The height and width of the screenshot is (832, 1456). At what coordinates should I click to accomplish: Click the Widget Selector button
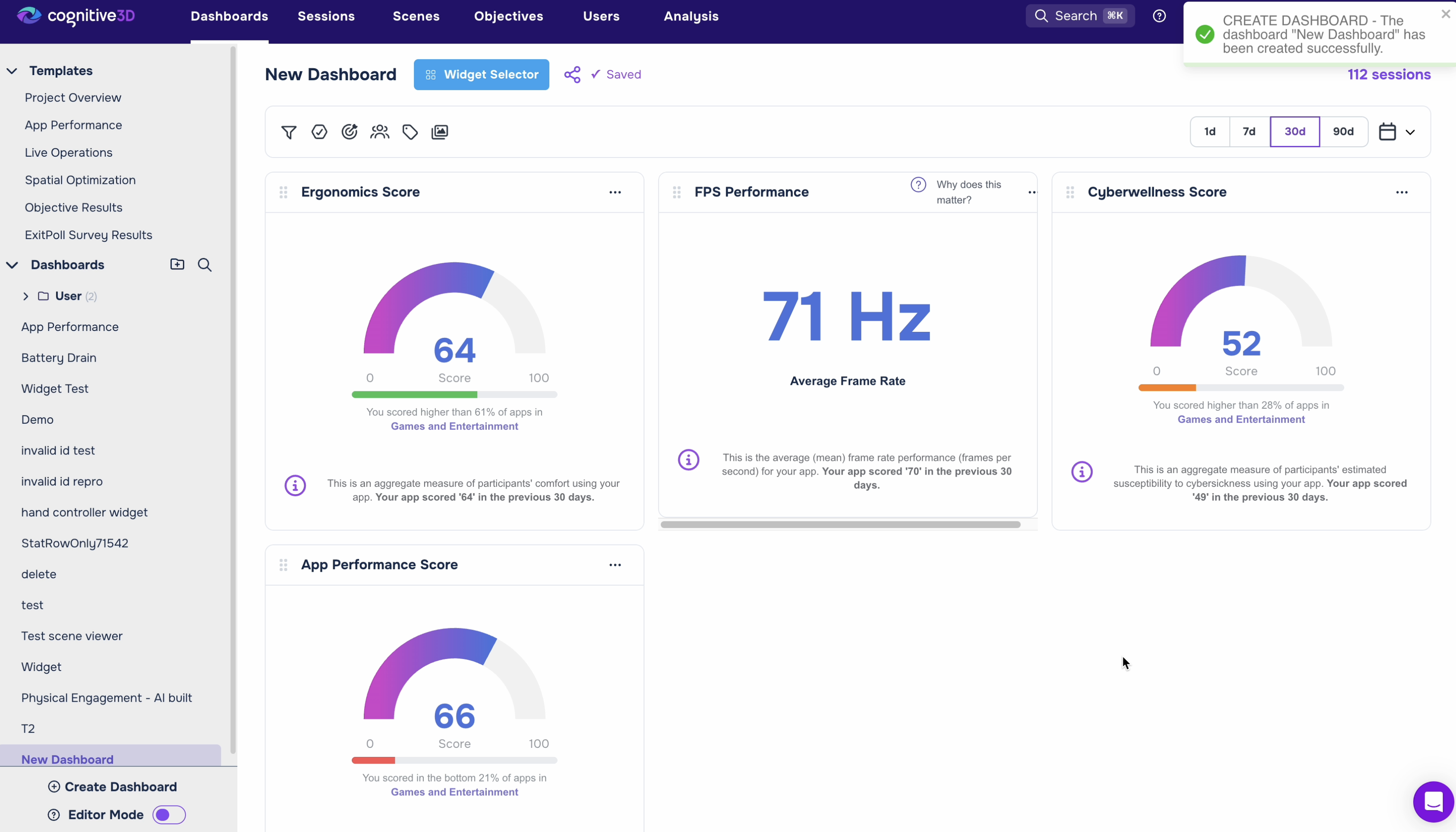(481, 75)
